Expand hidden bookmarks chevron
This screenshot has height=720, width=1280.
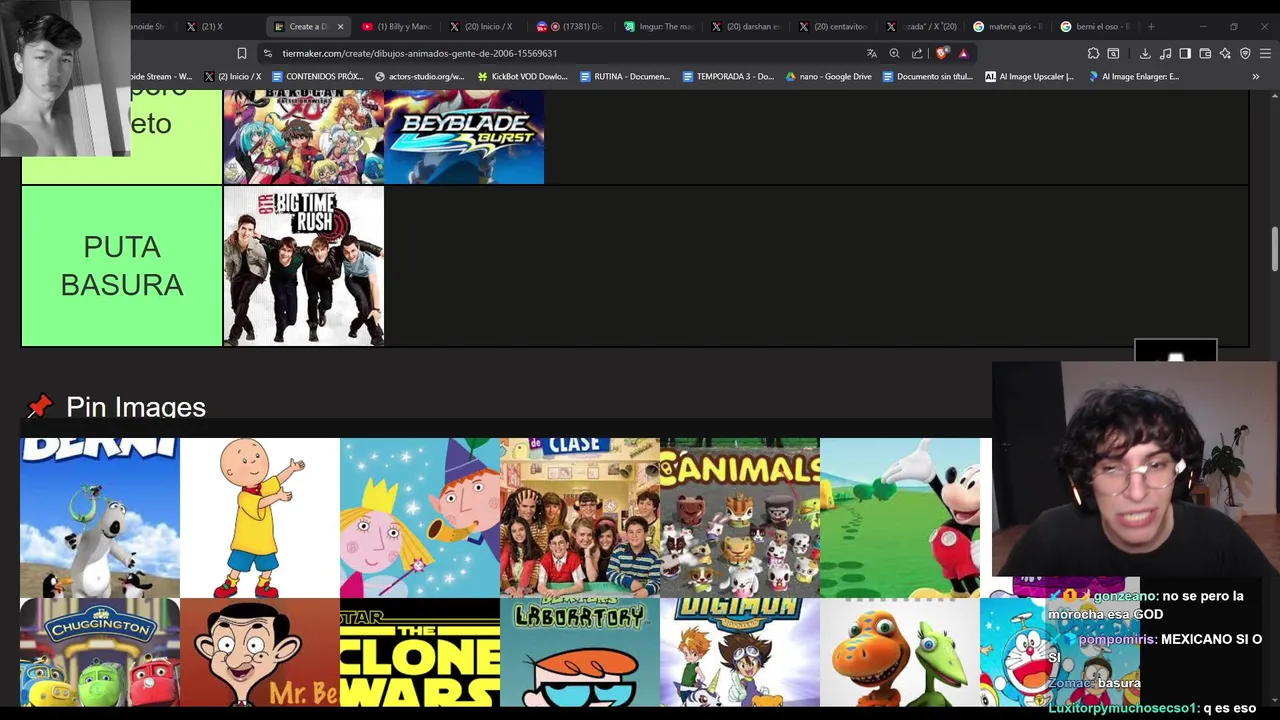1256,76
